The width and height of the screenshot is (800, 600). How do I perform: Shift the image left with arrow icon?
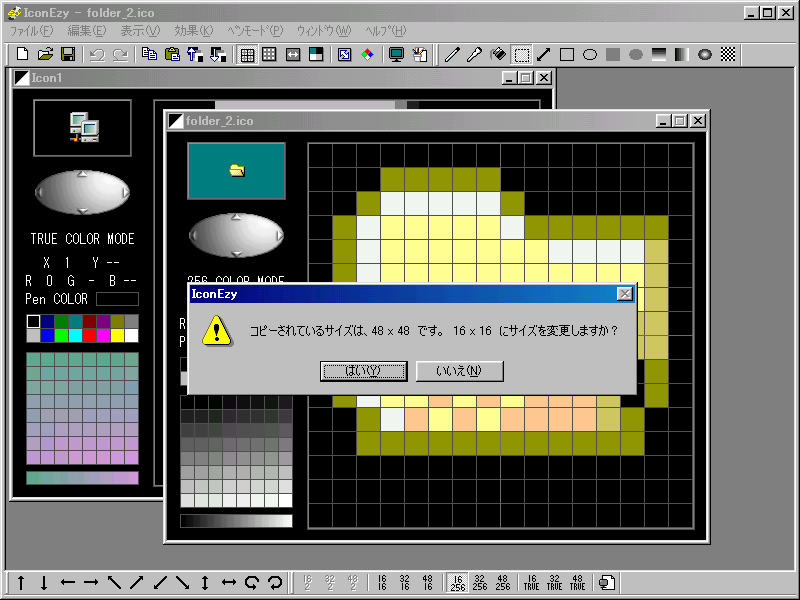pos(67,583)
